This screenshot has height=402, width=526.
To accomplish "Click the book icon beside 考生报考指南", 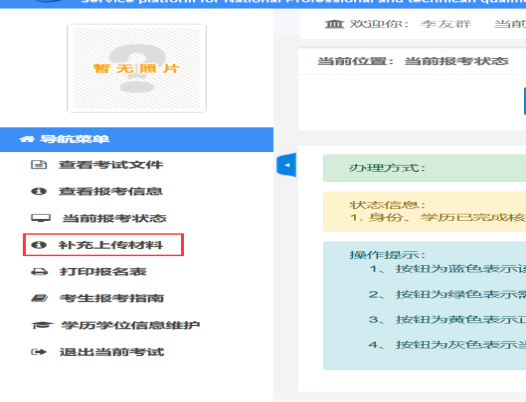I will pos(40,298).
